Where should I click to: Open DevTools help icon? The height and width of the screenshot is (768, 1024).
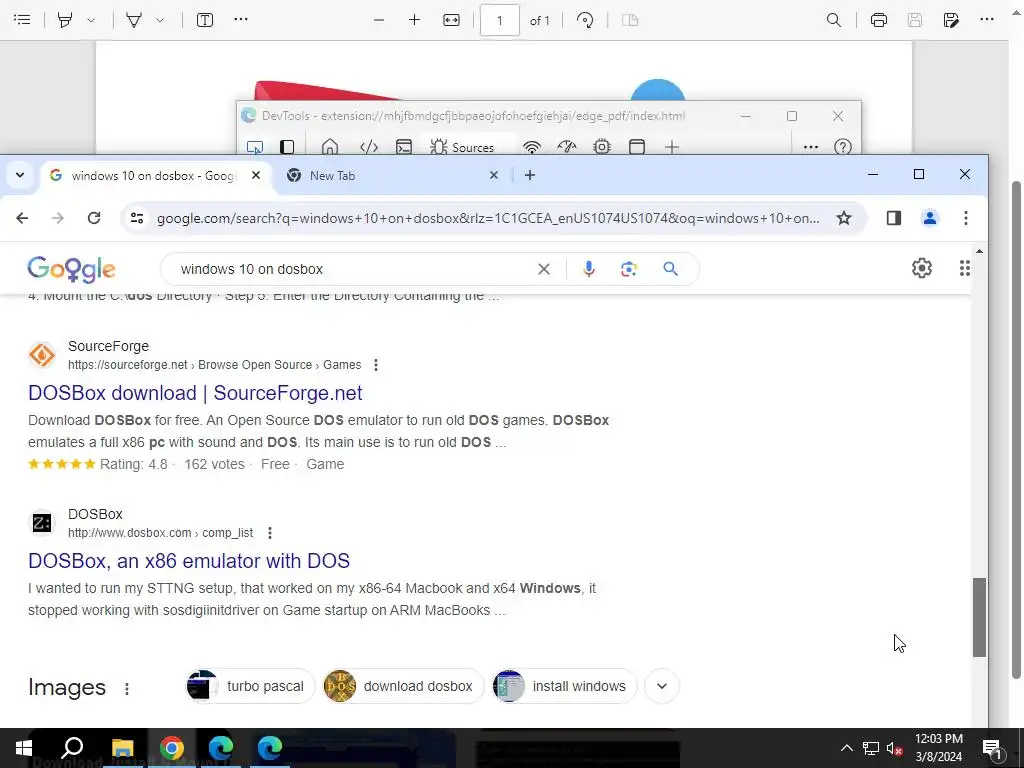pos(843,147)
